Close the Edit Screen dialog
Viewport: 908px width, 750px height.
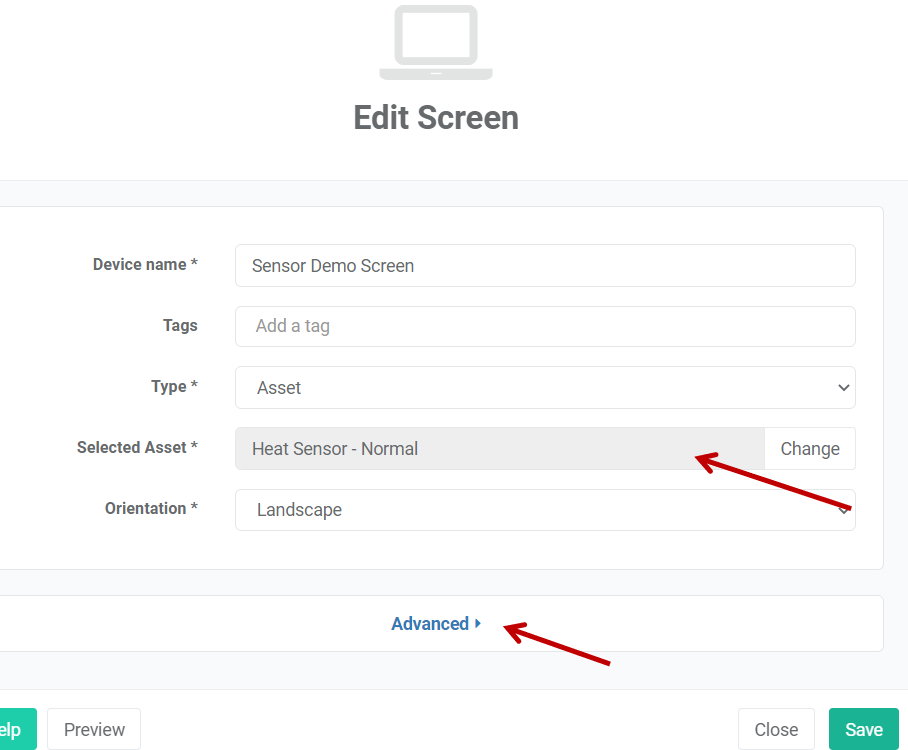tap(776, 729)
